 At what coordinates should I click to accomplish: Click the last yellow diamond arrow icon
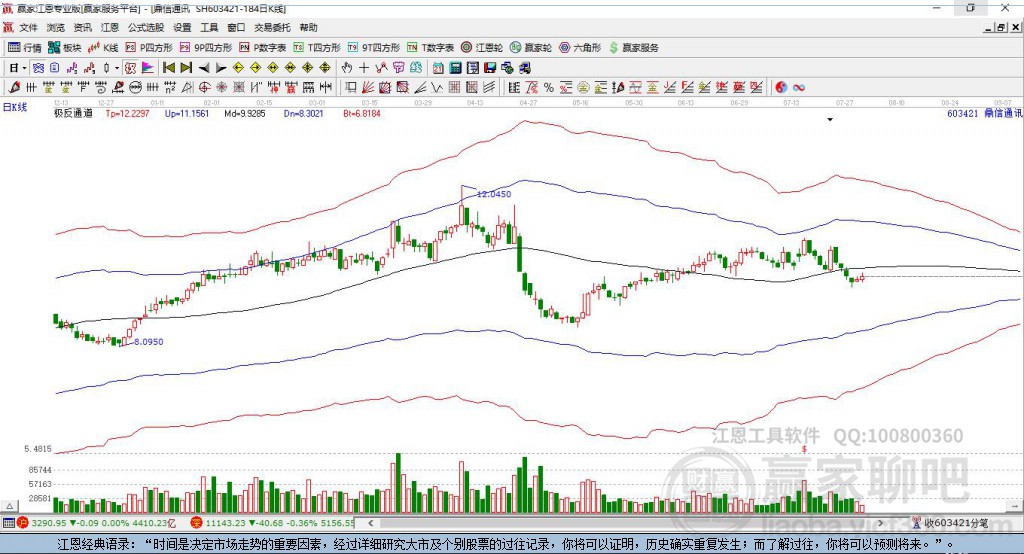325,68
